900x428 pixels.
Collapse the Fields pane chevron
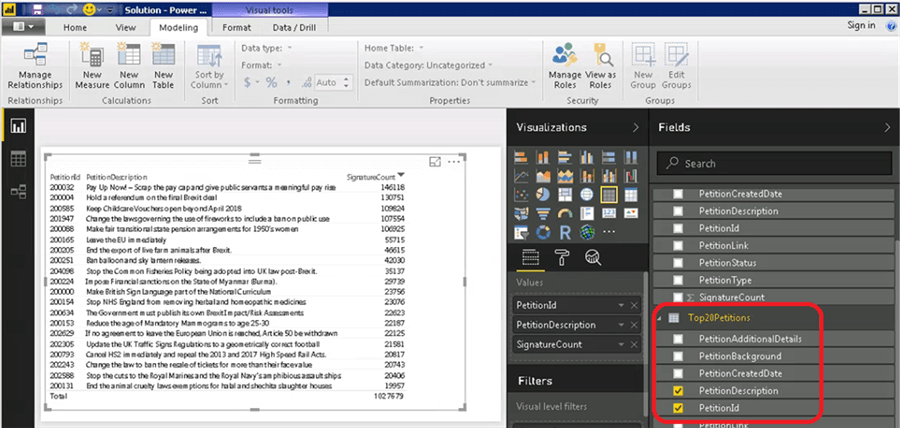887,127
